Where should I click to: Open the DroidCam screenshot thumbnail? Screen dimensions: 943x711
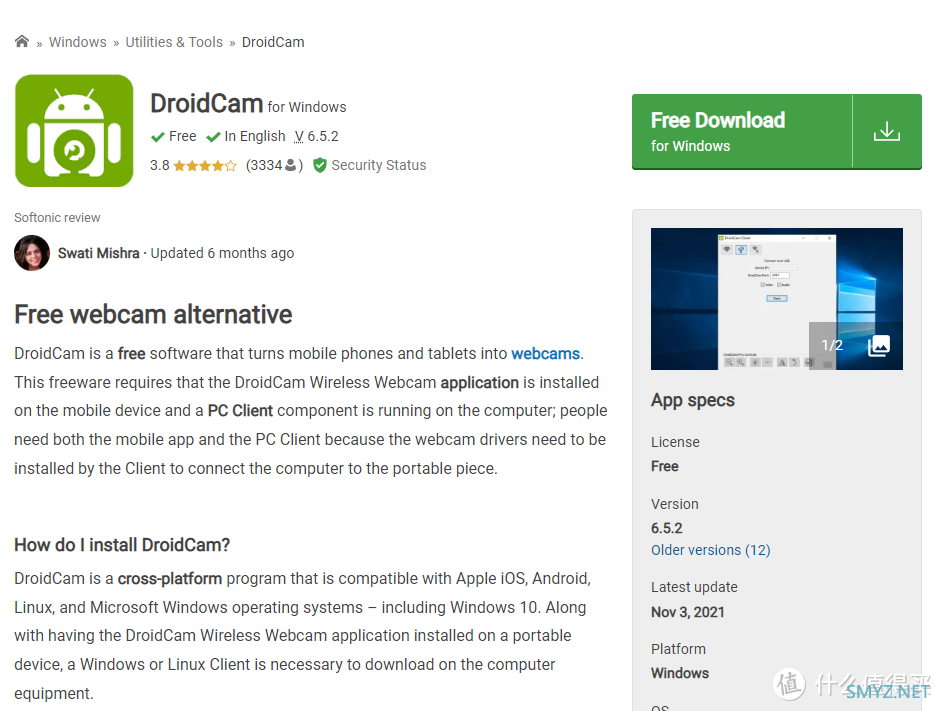click(x=776, y=299)
